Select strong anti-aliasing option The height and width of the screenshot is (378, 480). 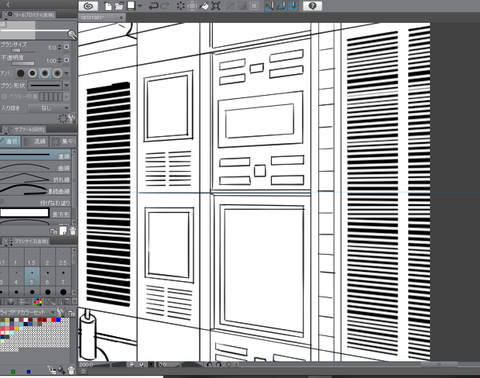57,73
